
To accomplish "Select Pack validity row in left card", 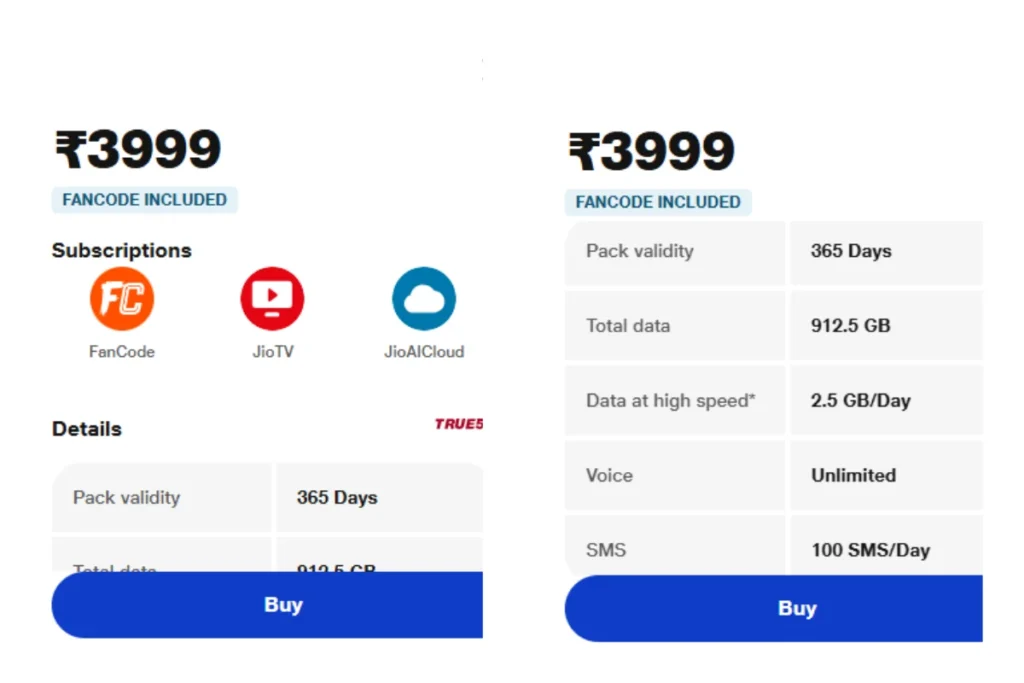I will pos(267,498).
